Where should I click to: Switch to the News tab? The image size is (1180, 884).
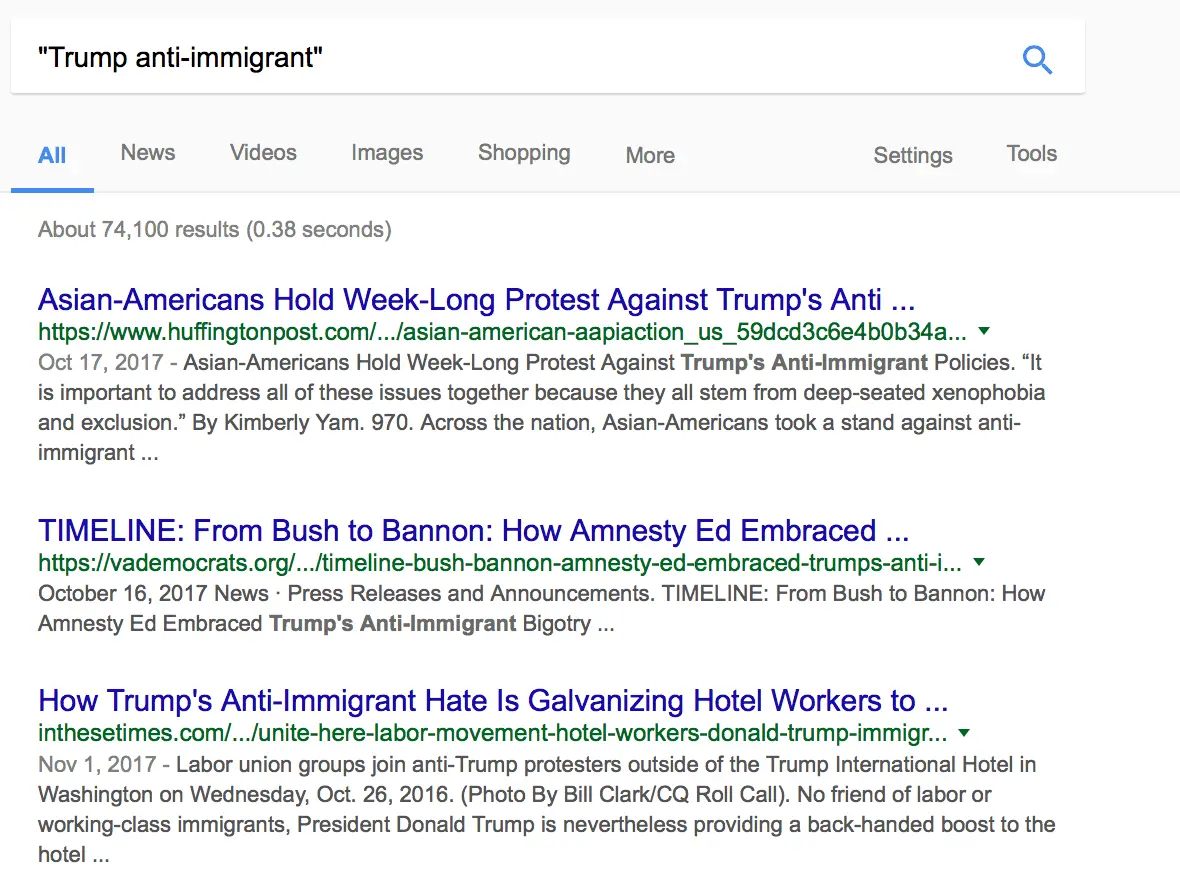tap(148, 153)
